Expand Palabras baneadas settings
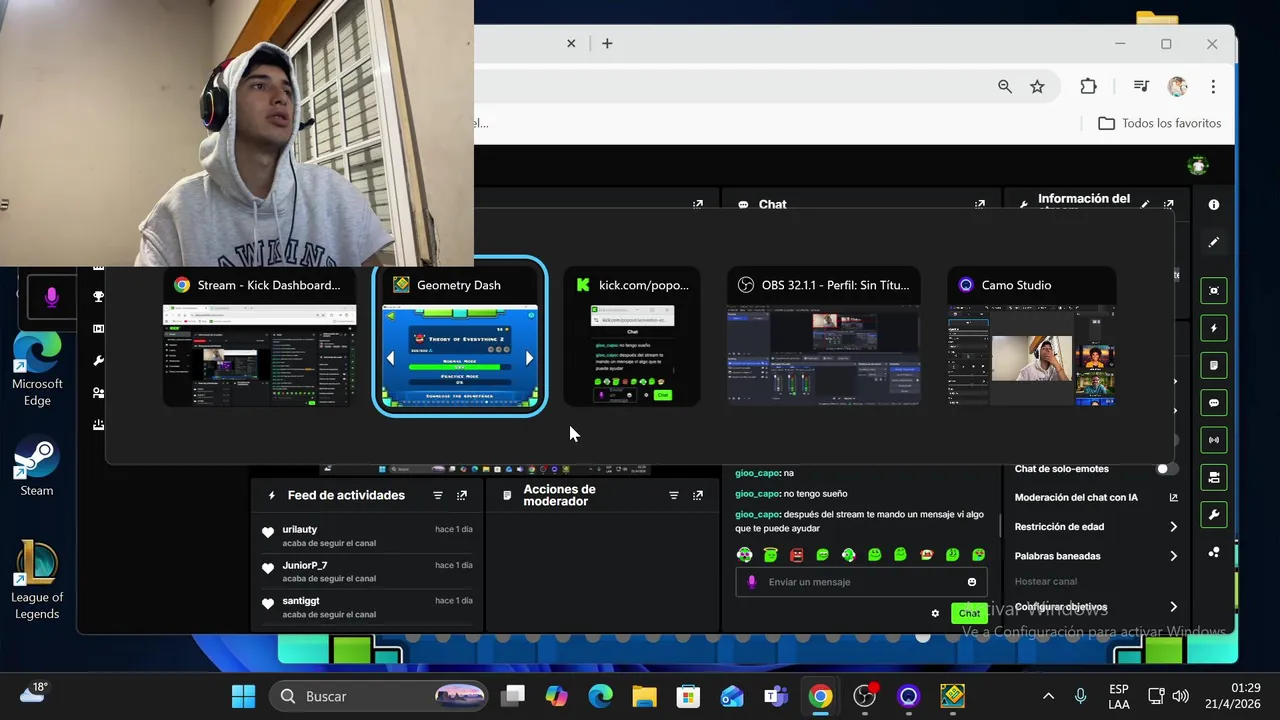This screenshot has height=720, width=1280. point(1096,556)
